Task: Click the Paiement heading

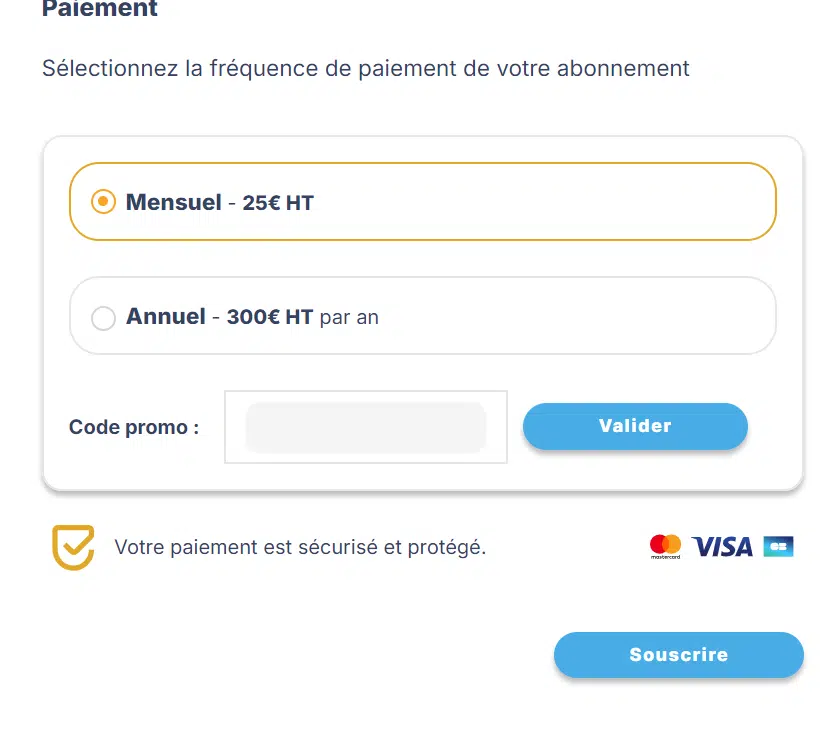Action: [100, 8]
